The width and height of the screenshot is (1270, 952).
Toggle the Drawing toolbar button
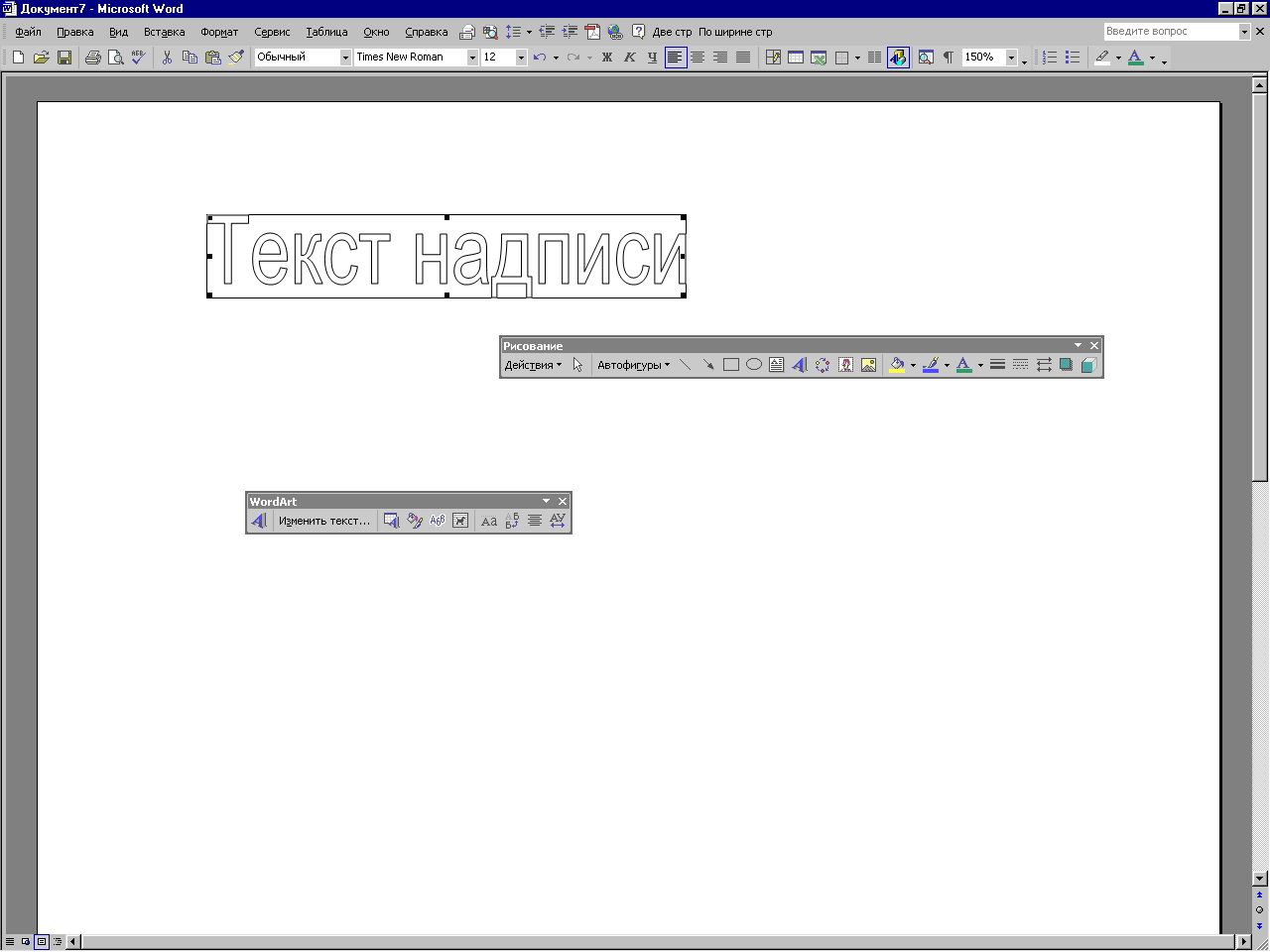tap(898, 58)
